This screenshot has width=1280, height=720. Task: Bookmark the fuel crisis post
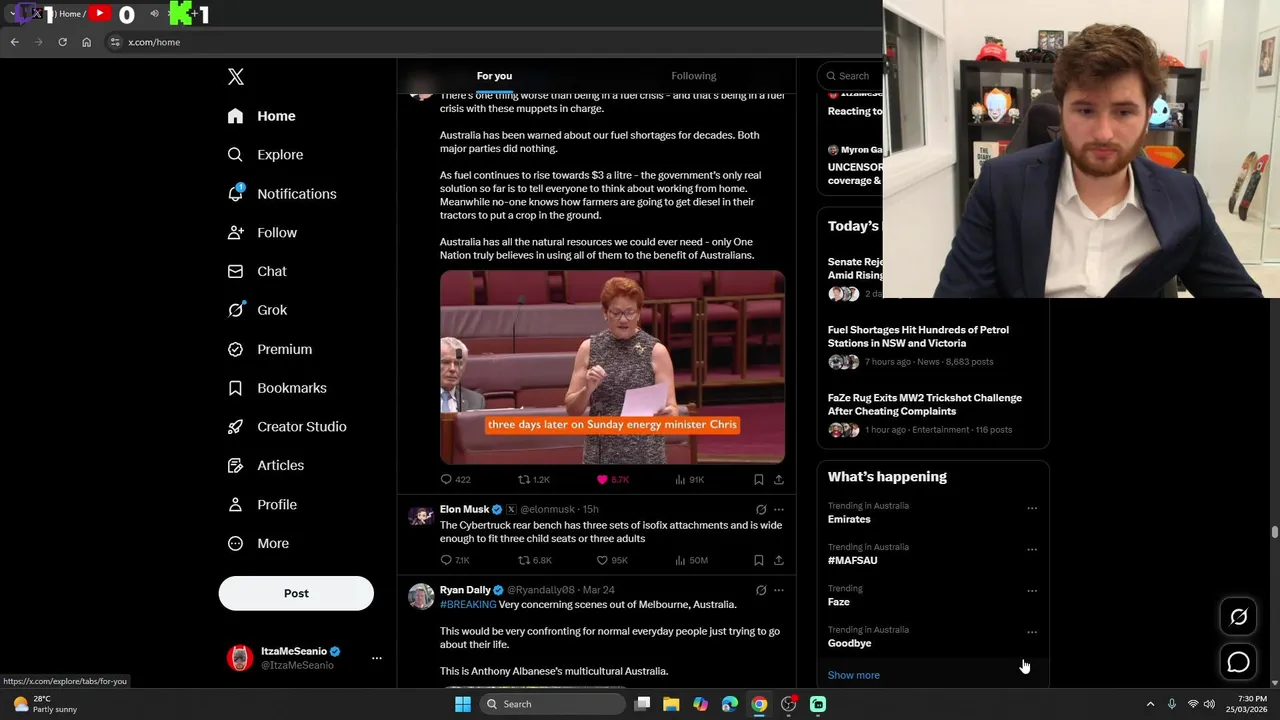pos(758,480)
